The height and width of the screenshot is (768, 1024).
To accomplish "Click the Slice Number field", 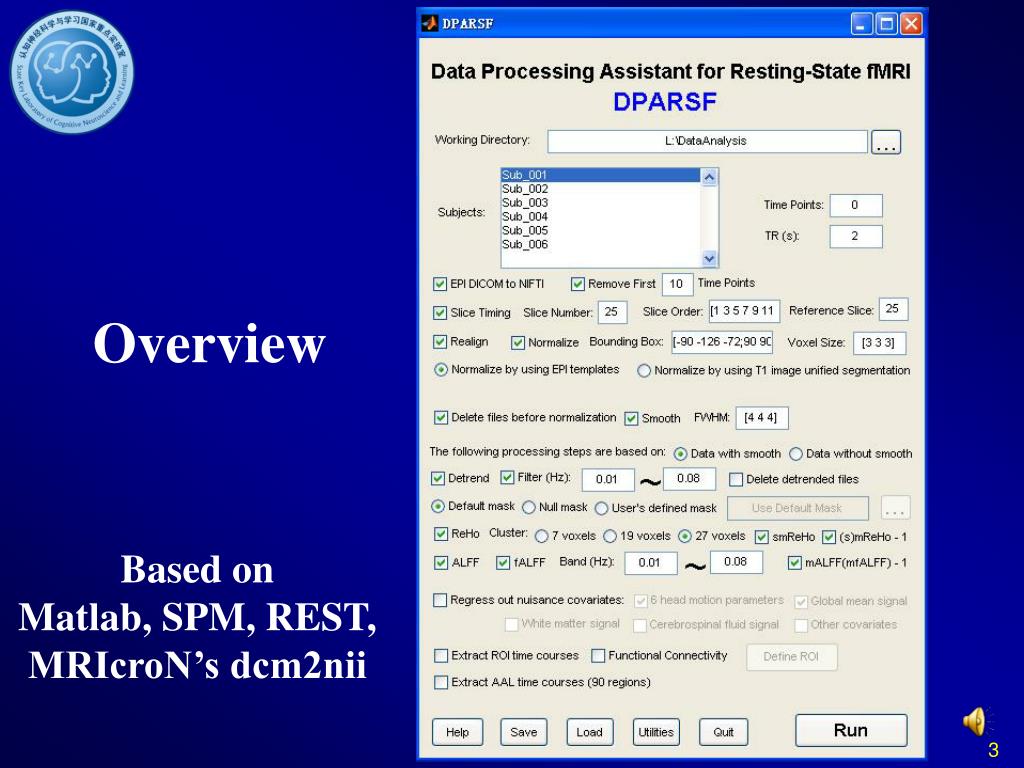I will 612,312.
